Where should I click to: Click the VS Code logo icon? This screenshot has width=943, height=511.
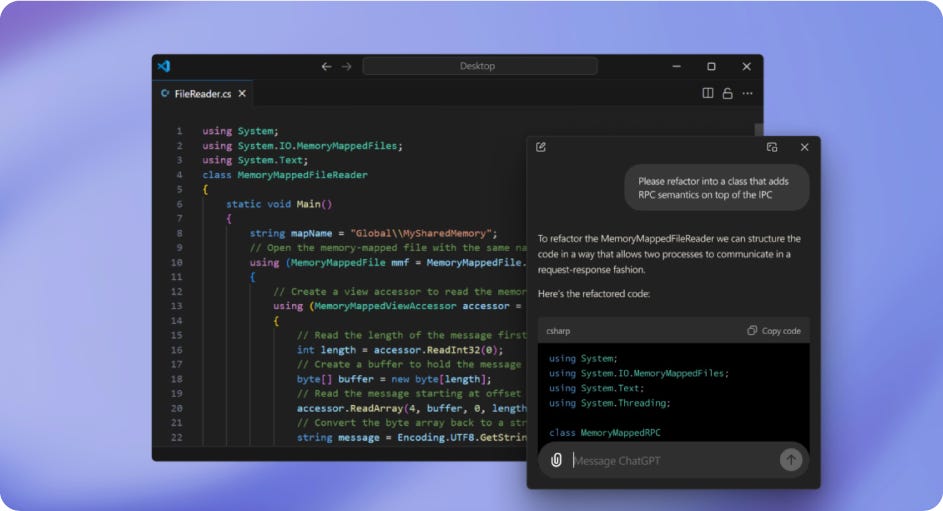[164, 66]
